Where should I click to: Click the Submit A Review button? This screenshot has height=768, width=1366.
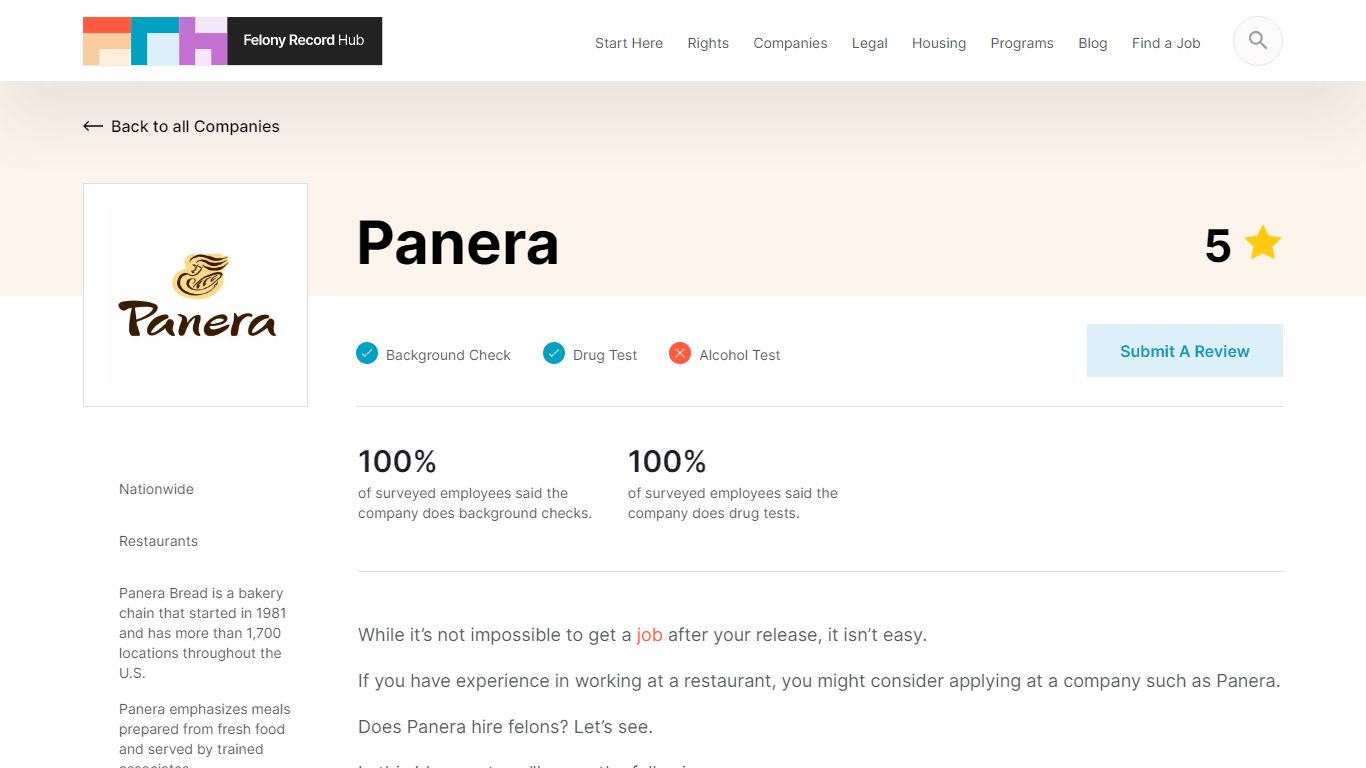pos(1185,351)
